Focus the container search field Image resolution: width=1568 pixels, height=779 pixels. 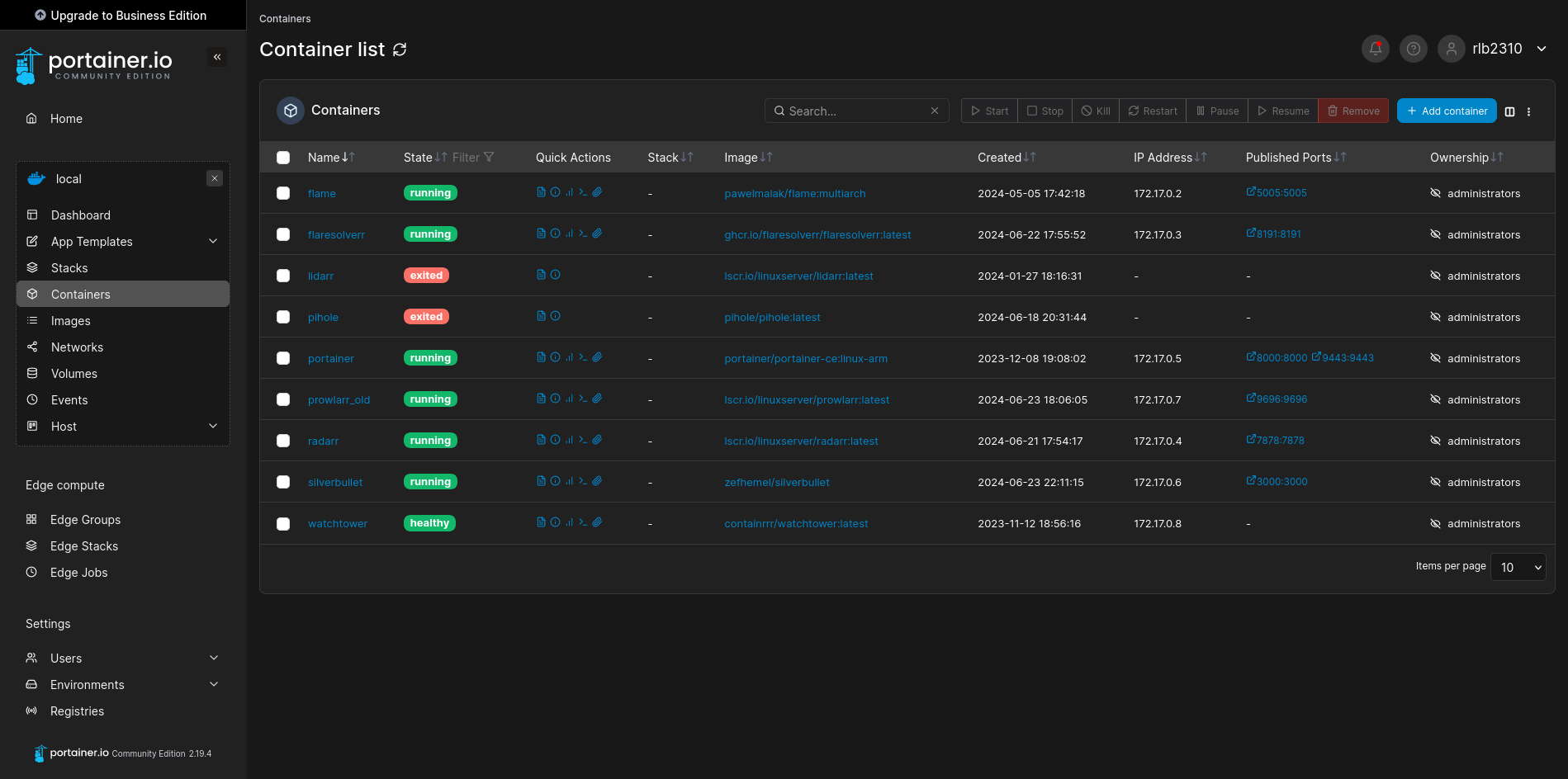coord(856,111)
